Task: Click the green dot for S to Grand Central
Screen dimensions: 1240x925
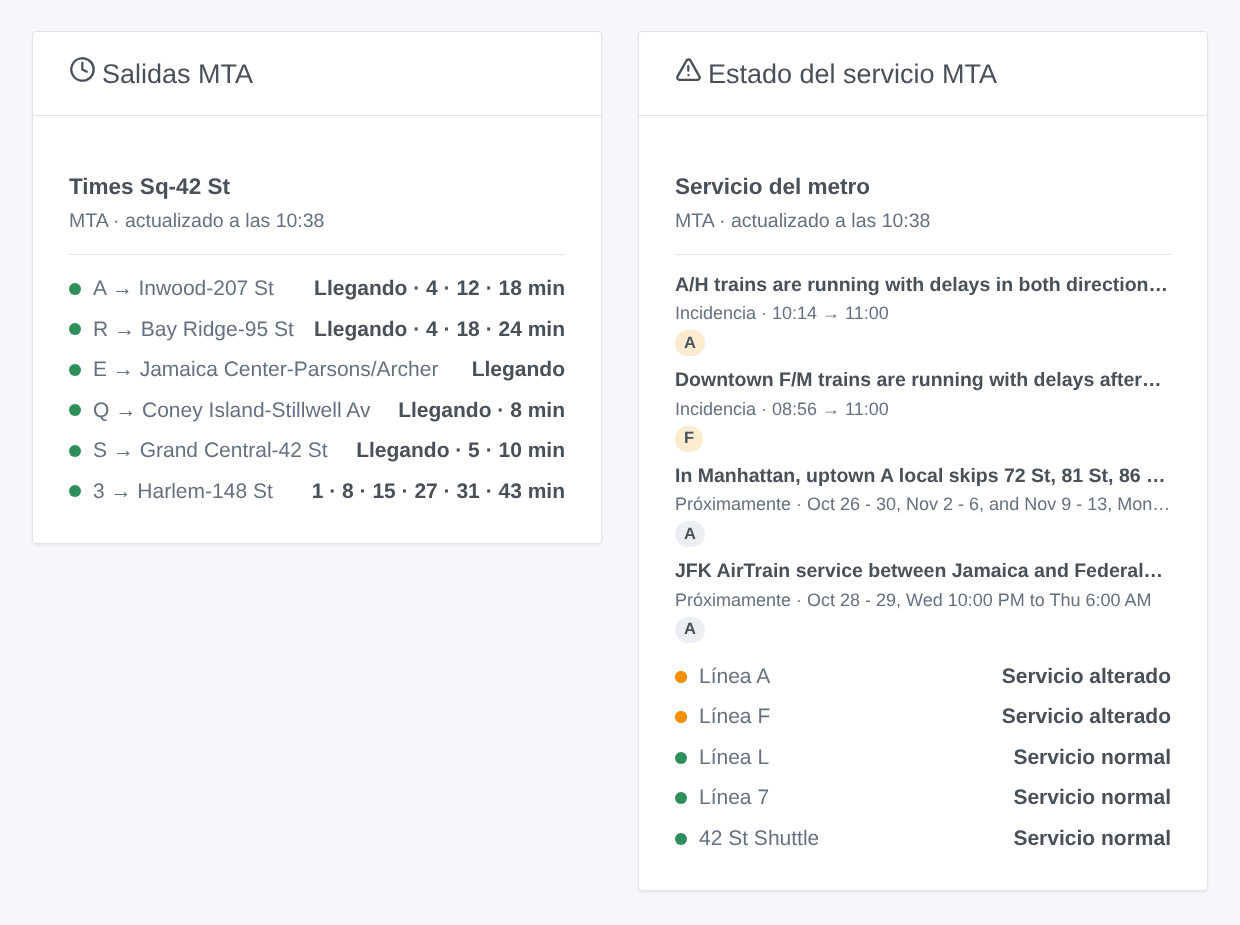Action: (x=75, y=451)
